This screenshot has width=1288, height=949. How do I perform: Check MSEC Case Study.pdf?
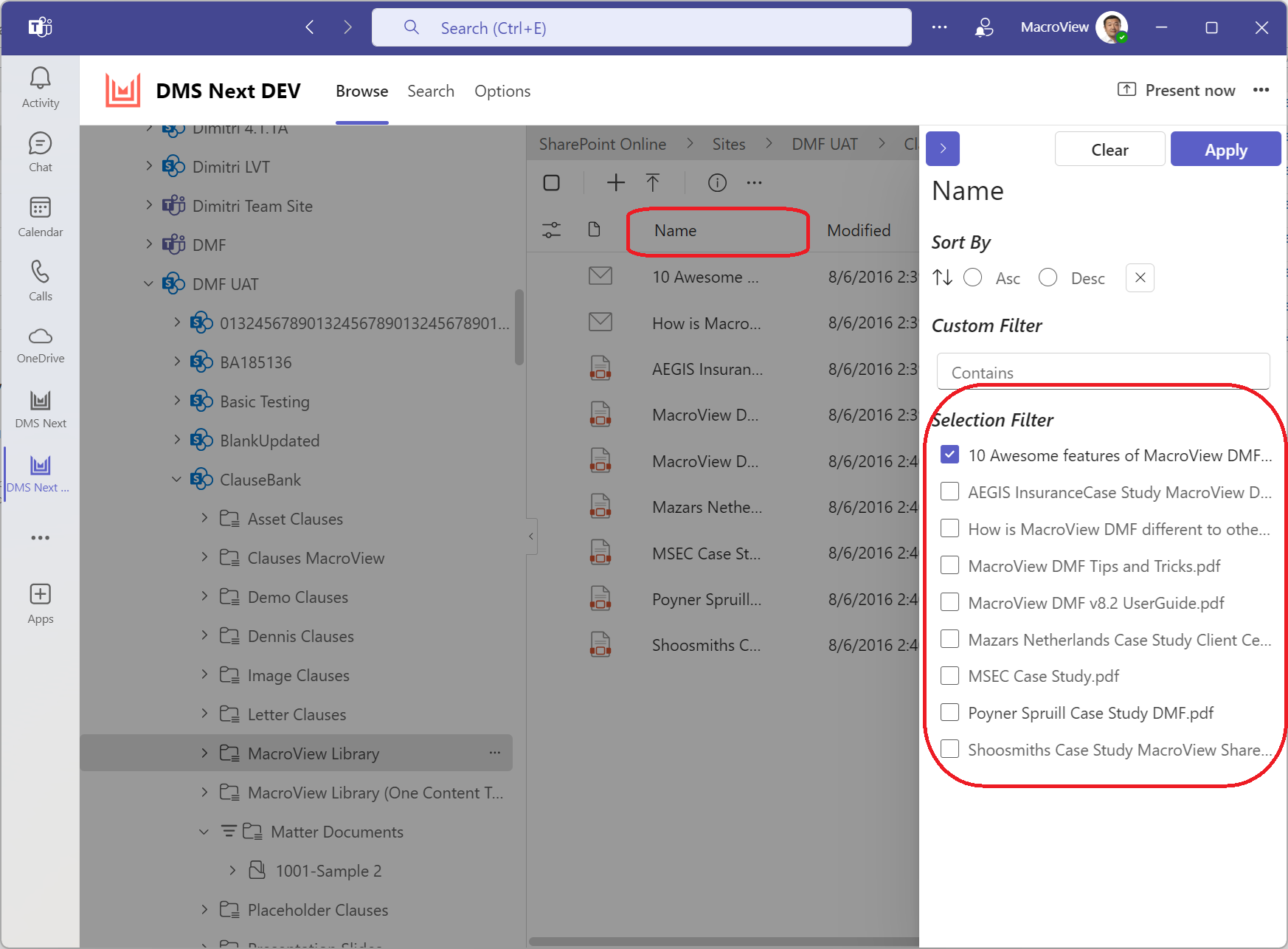950,675
